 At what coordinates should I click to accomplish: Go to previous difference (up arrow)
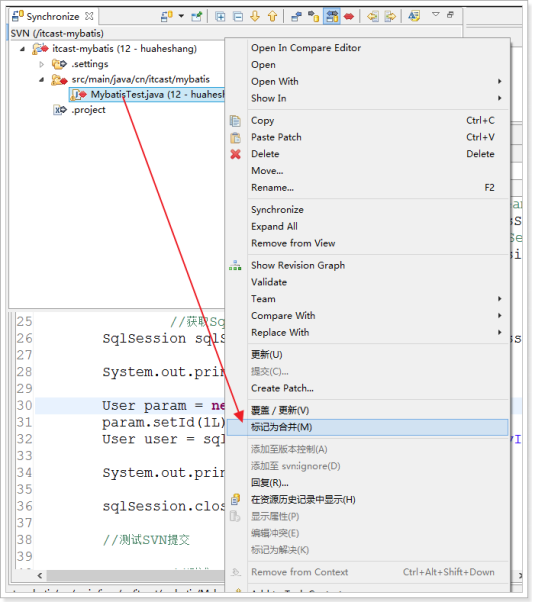click(272, 17)
